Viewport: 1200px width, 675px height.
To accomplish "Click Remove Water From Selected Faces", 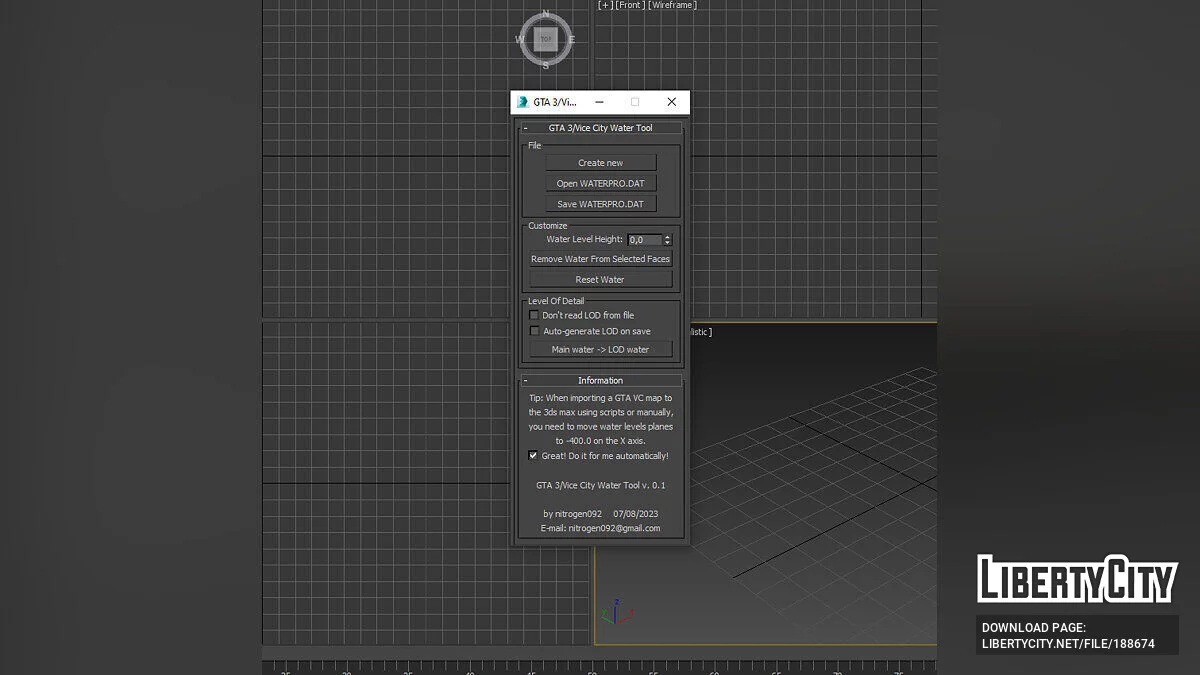I will pos(600,259).
